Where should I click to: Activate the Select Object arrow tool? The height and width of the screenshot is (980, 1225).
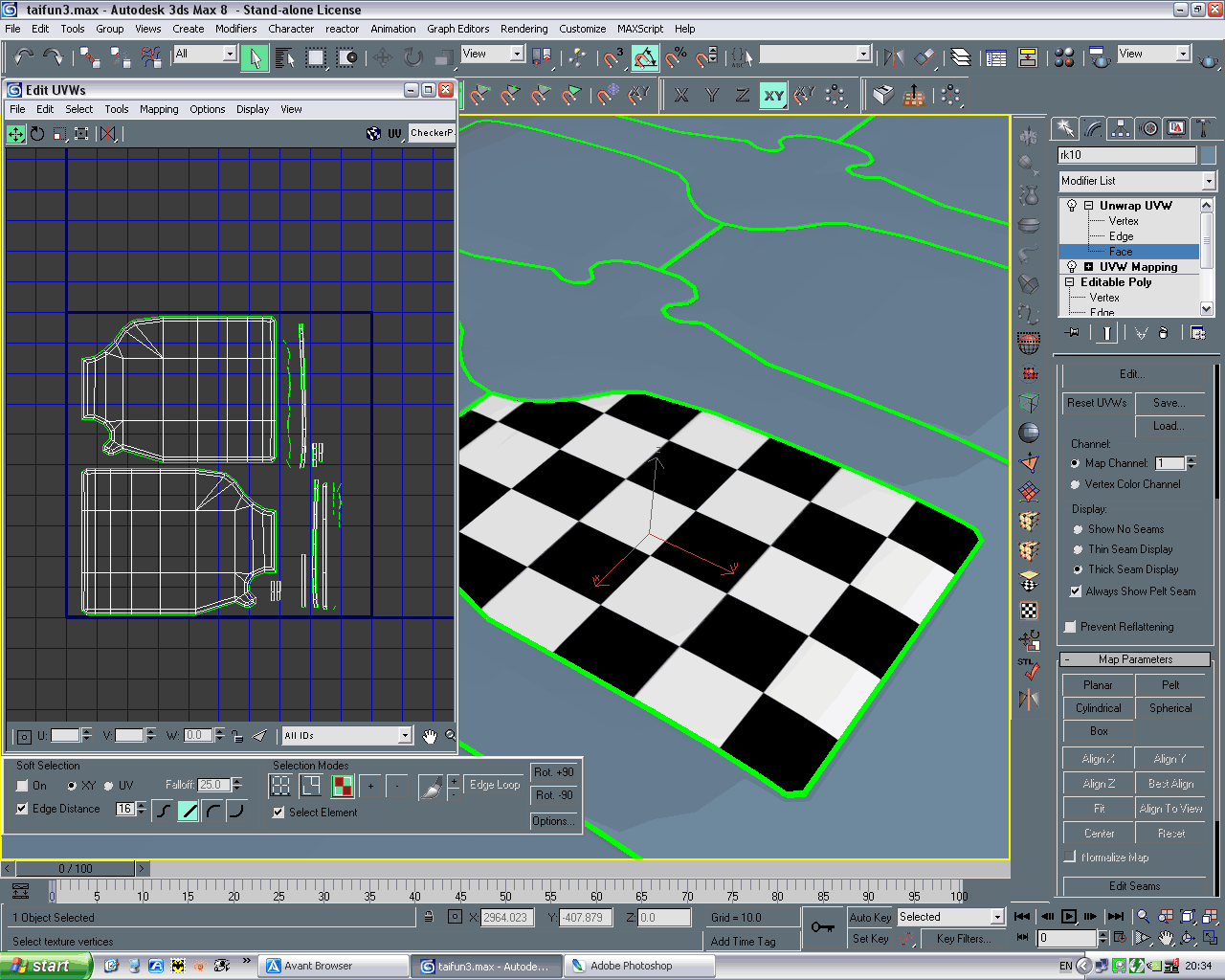255,58
